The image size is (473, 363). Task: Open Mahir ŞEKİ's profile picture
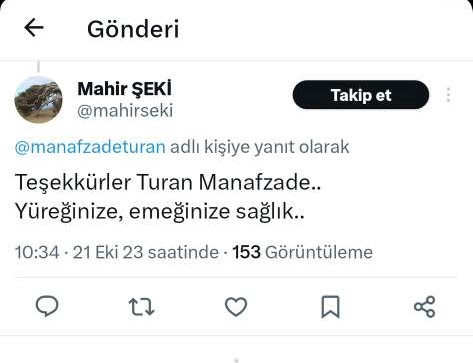tap(39, 100)
